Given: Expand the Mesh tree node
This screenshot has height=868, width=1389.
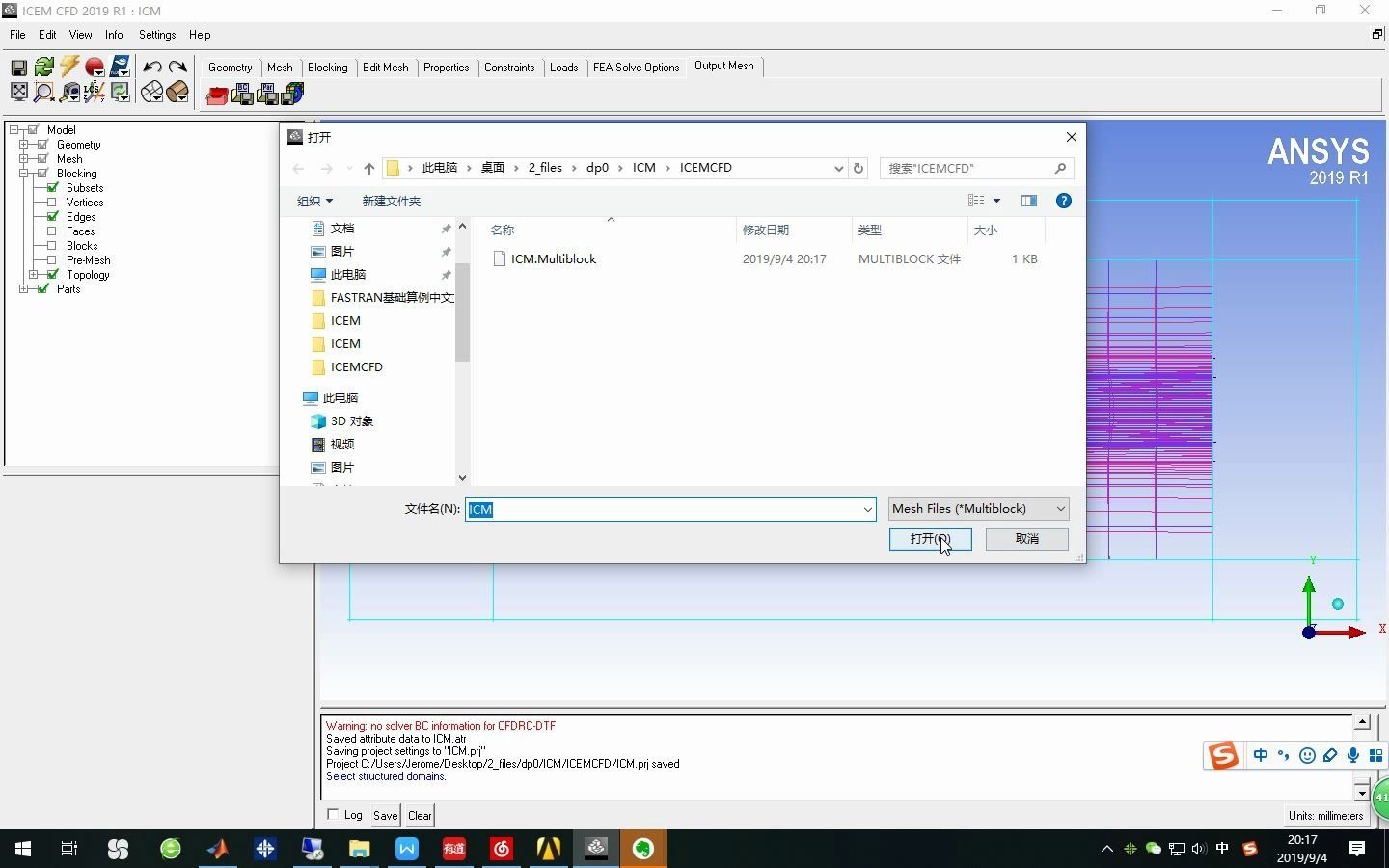Looking at the screenshot, I should point(23,159).
